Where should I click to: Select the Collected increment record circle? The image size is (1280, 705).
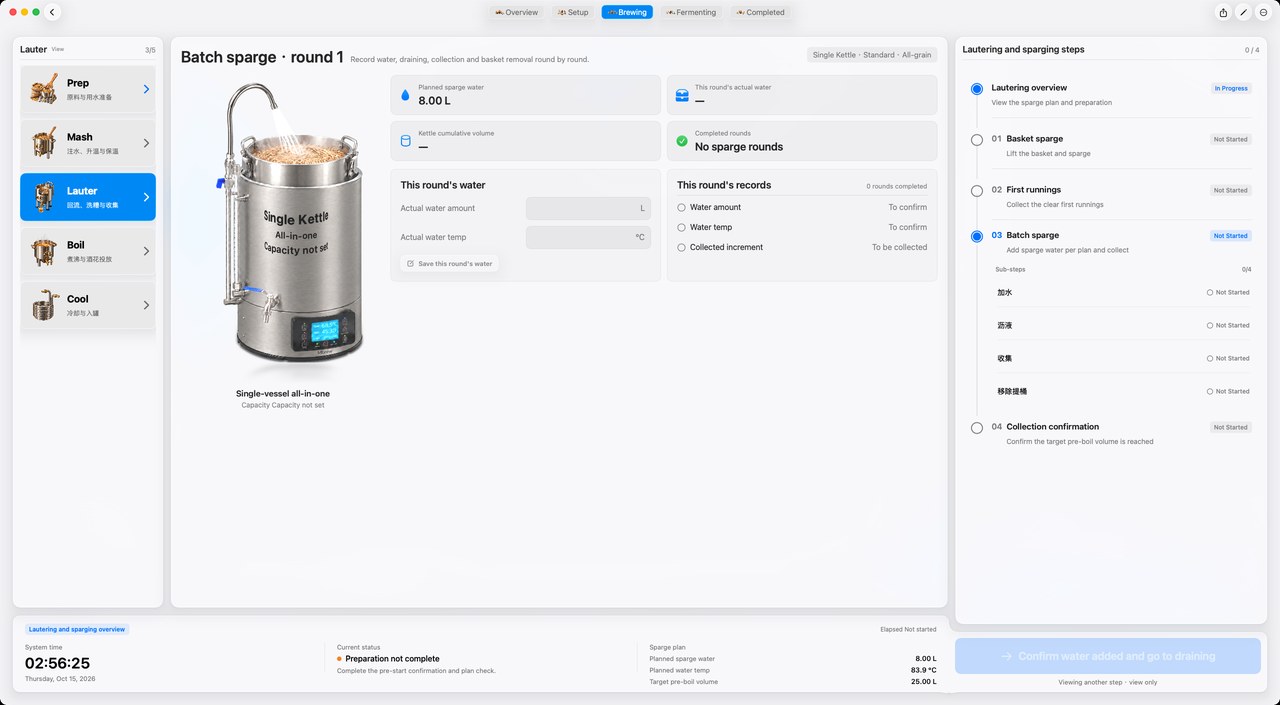pos(681,247)
